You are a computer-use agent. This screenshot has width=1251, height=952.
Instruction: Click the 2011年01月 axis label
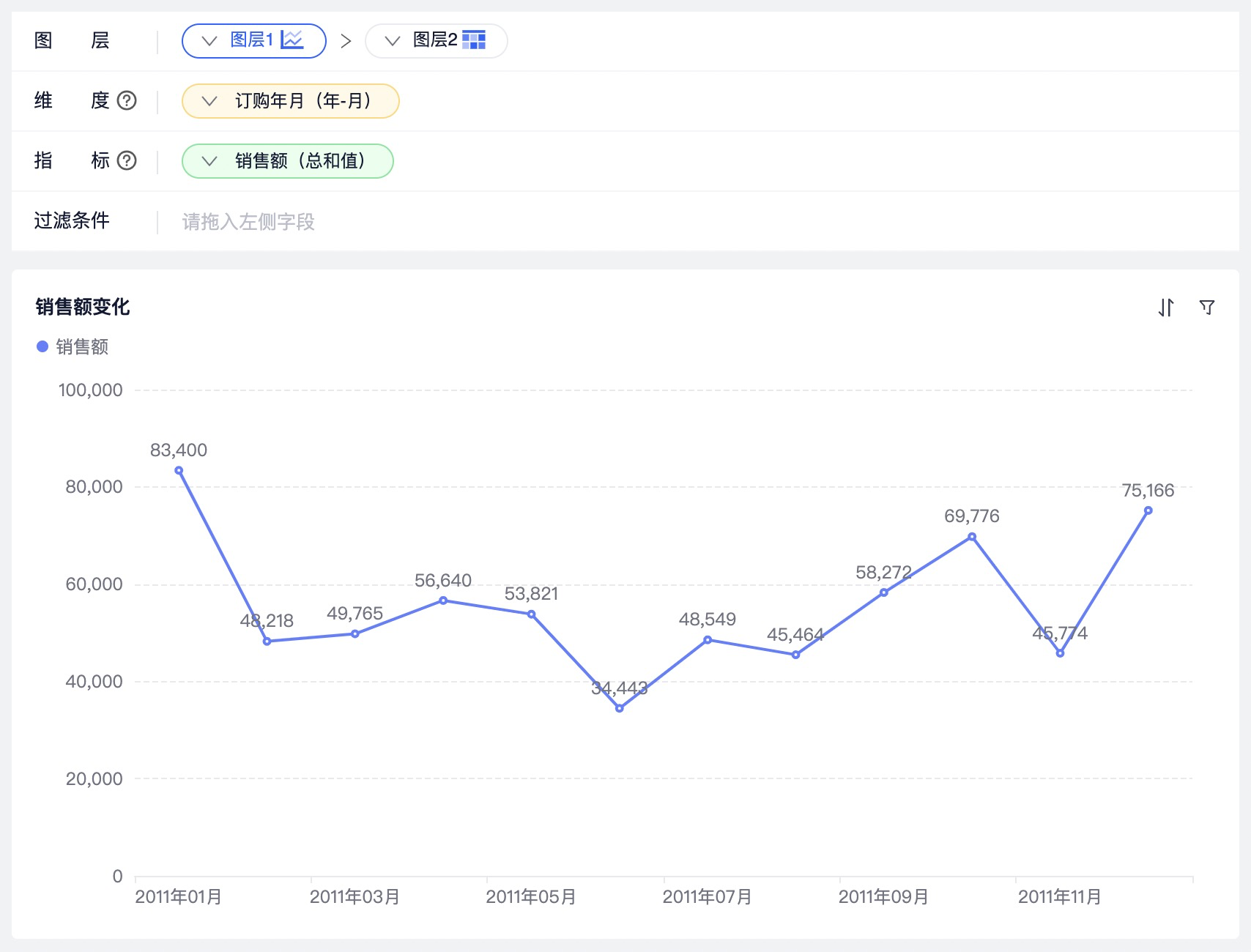tap(179, 896)
